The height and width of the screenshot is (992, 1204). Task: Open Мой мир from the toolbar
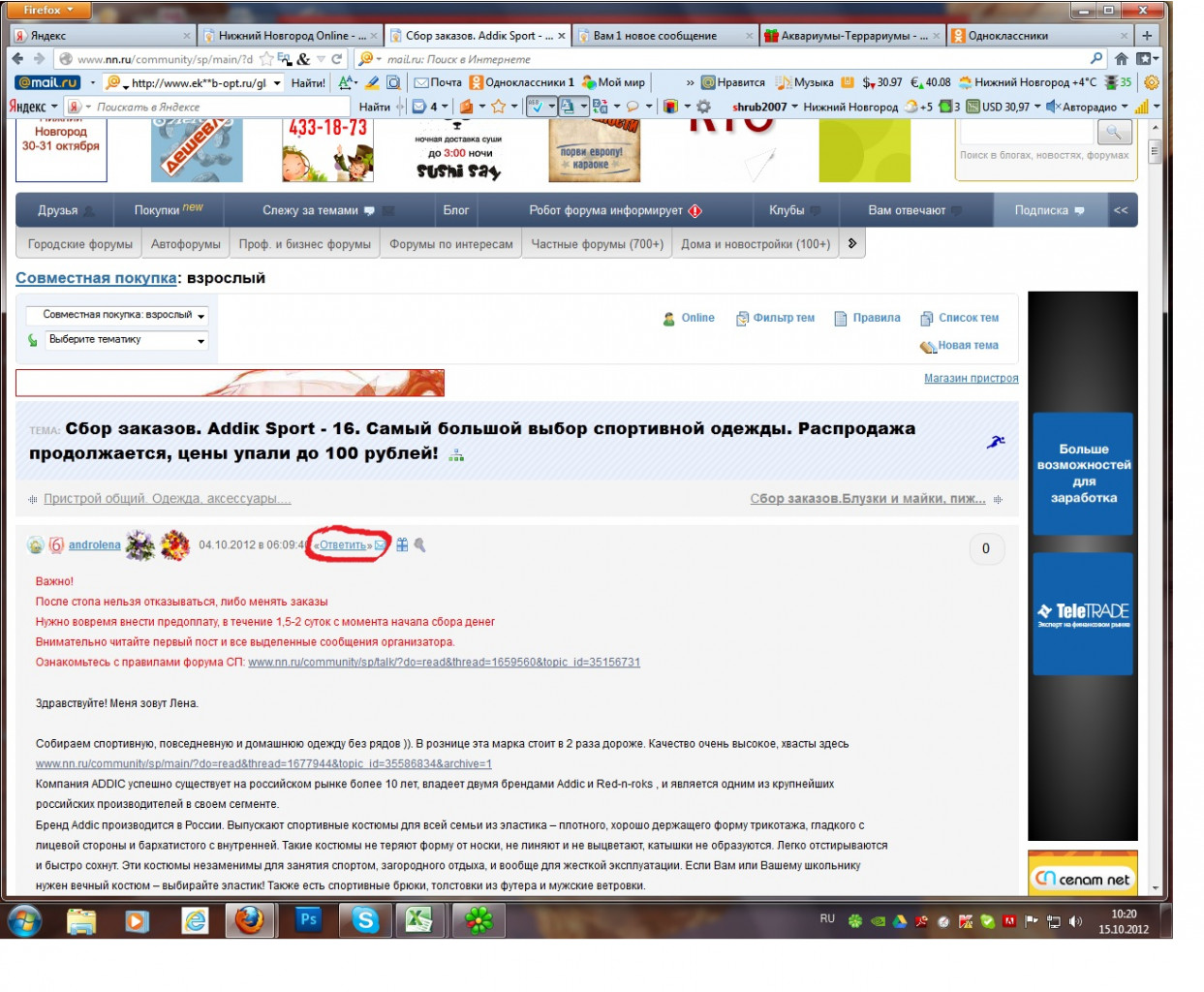tap(613, 82)
